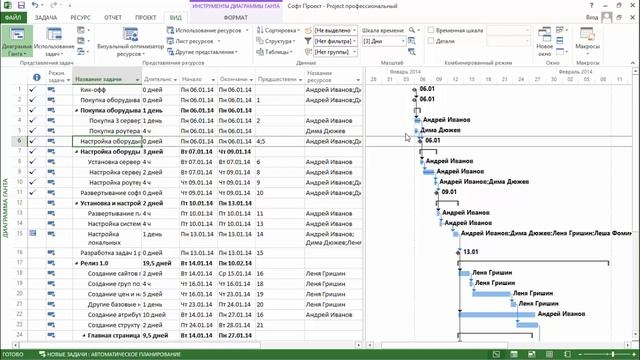Click the info indicator column header icon
Viewport: 640px width, 360px height.
click(36, 77)
